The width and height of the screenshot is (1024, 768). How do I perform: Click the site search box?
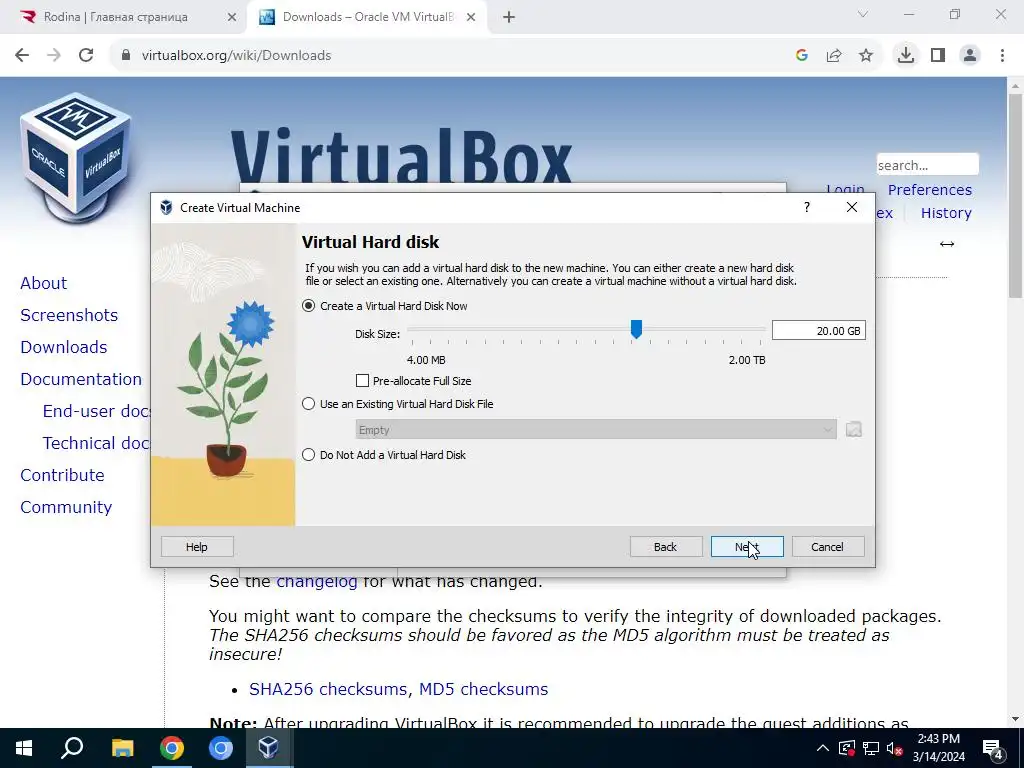(927, 165)
